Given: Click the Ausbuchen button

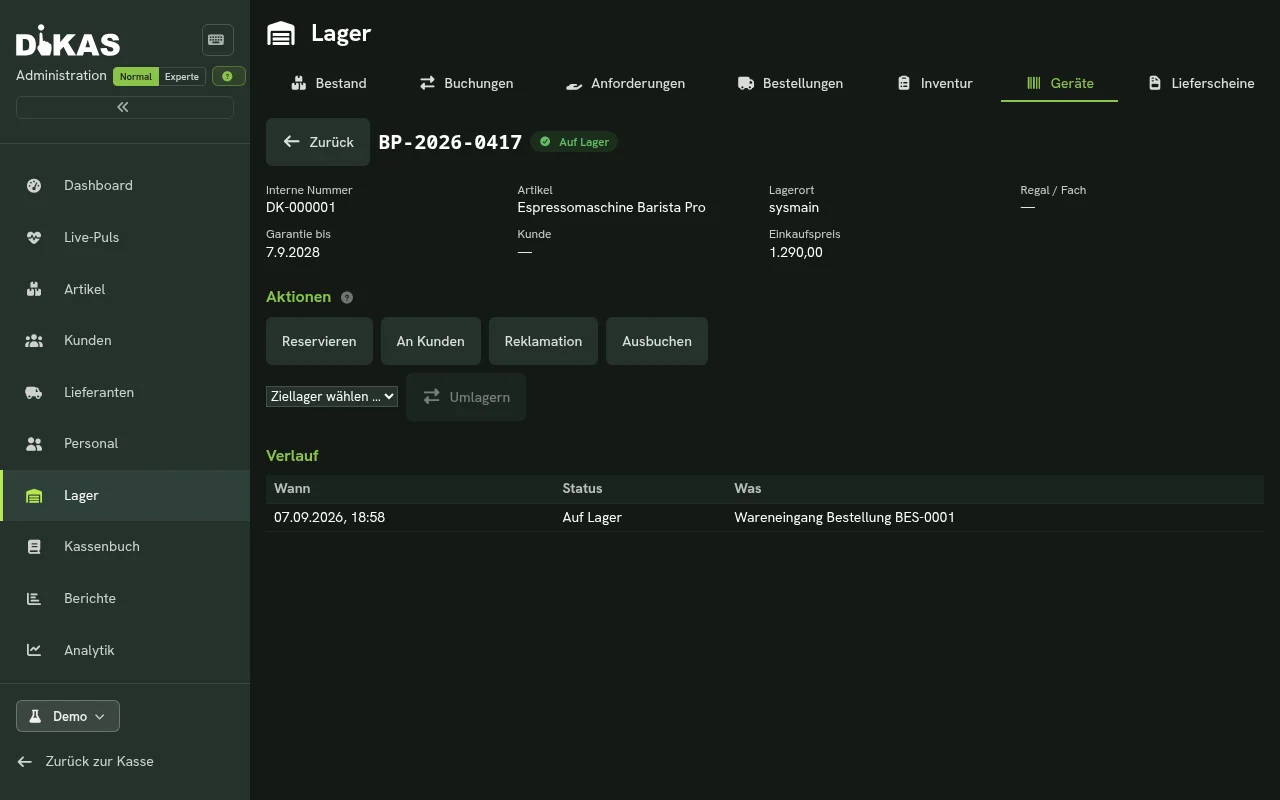Looking at the screenshot, I should point(657,341).
